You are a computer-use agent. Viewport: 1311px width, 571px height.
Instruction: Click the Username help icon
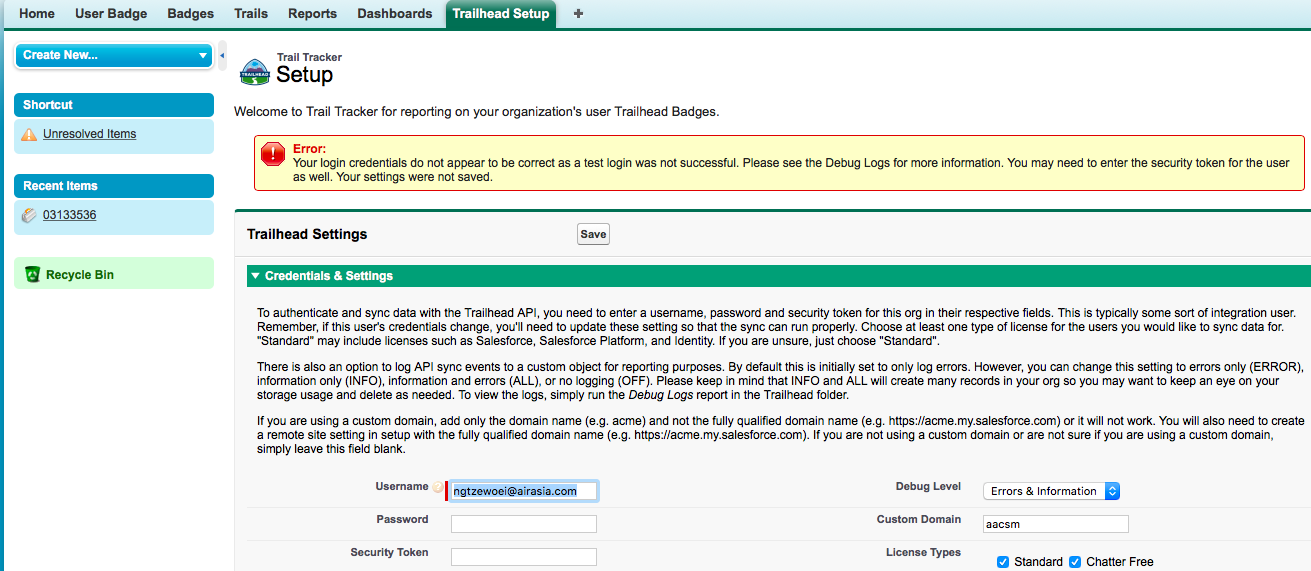438,487
